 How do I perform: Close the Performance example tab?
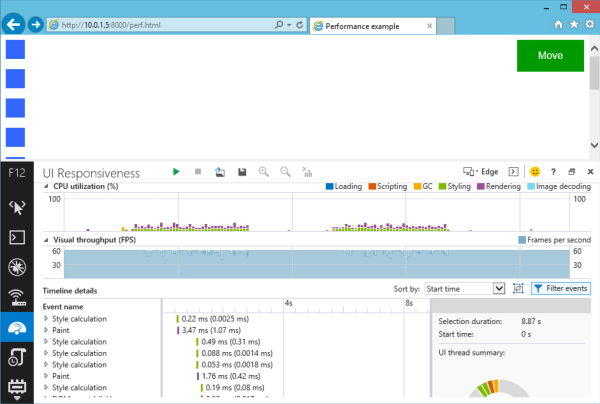[x=429, y=26]
